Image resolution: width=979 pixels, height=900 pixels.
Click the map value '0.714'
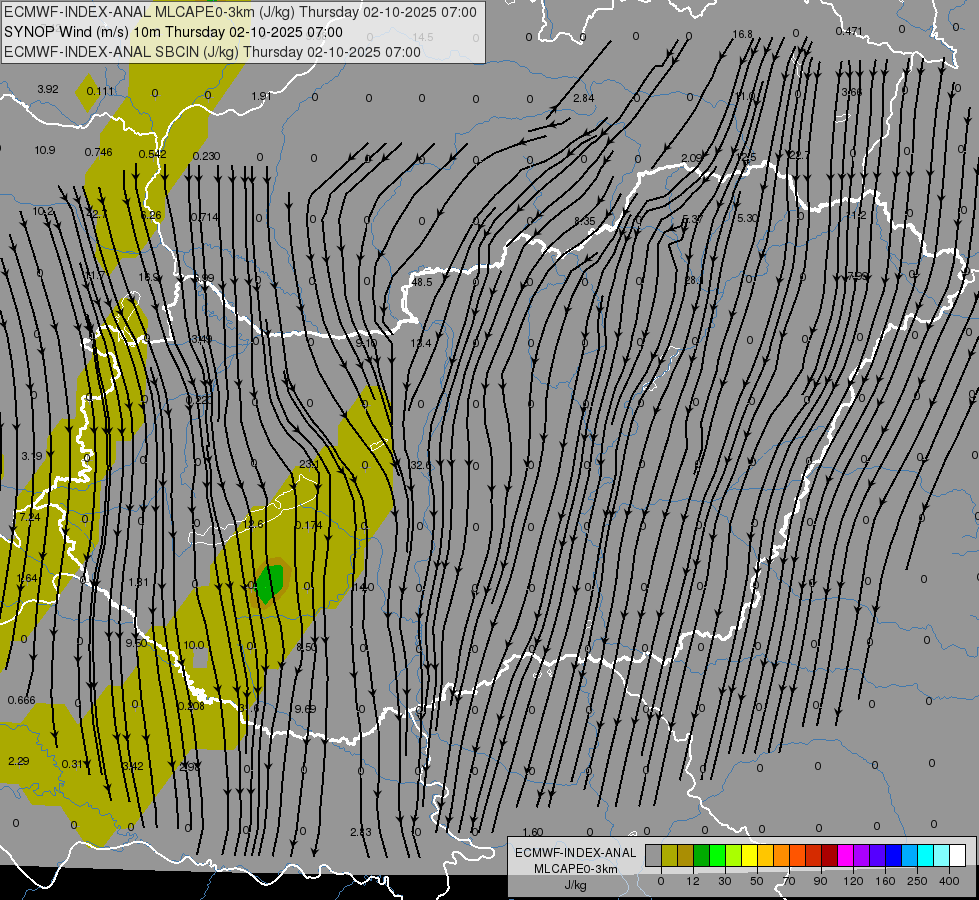click(x=205, y=217)
